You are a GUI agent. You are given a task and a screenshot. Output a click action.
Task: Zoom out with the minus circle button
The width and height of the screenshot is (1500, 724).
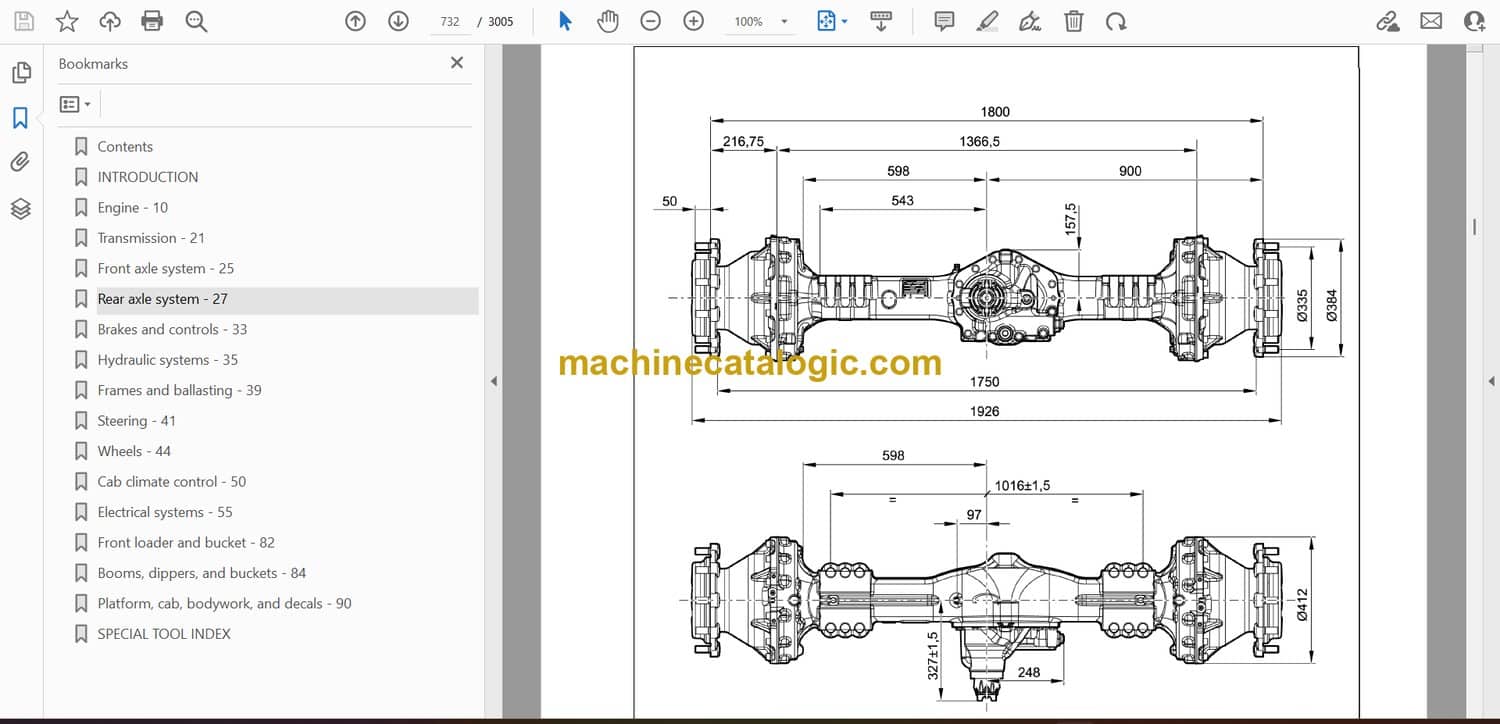click(x=651, y=21)
